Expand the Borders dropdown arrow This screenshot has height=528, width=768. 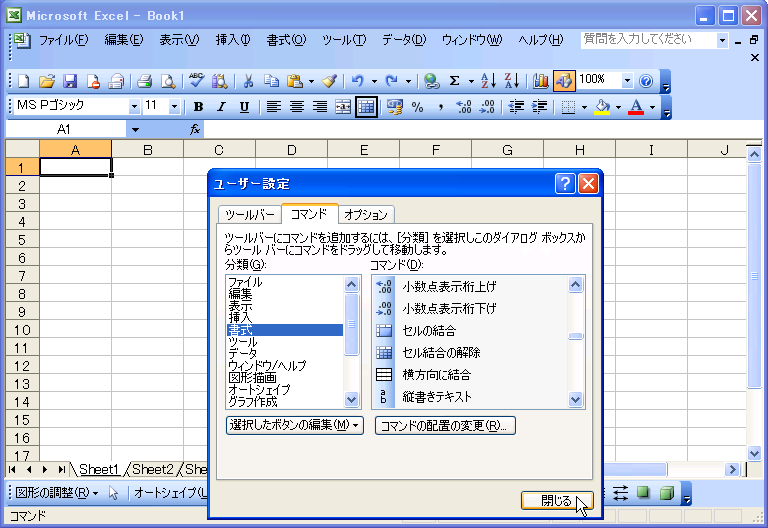point(584,107)
